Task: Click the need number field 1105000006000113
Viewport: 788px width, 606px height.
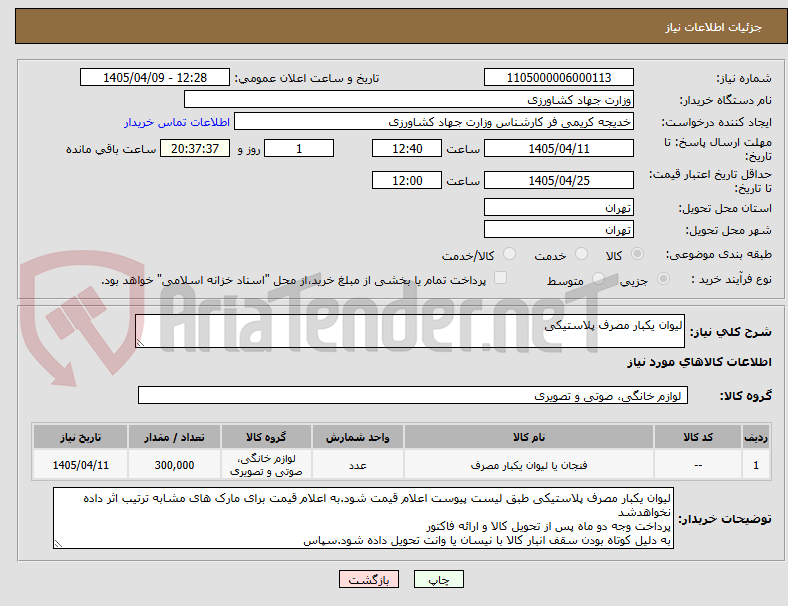Action: pyautogui.click(x=558, y=77)
